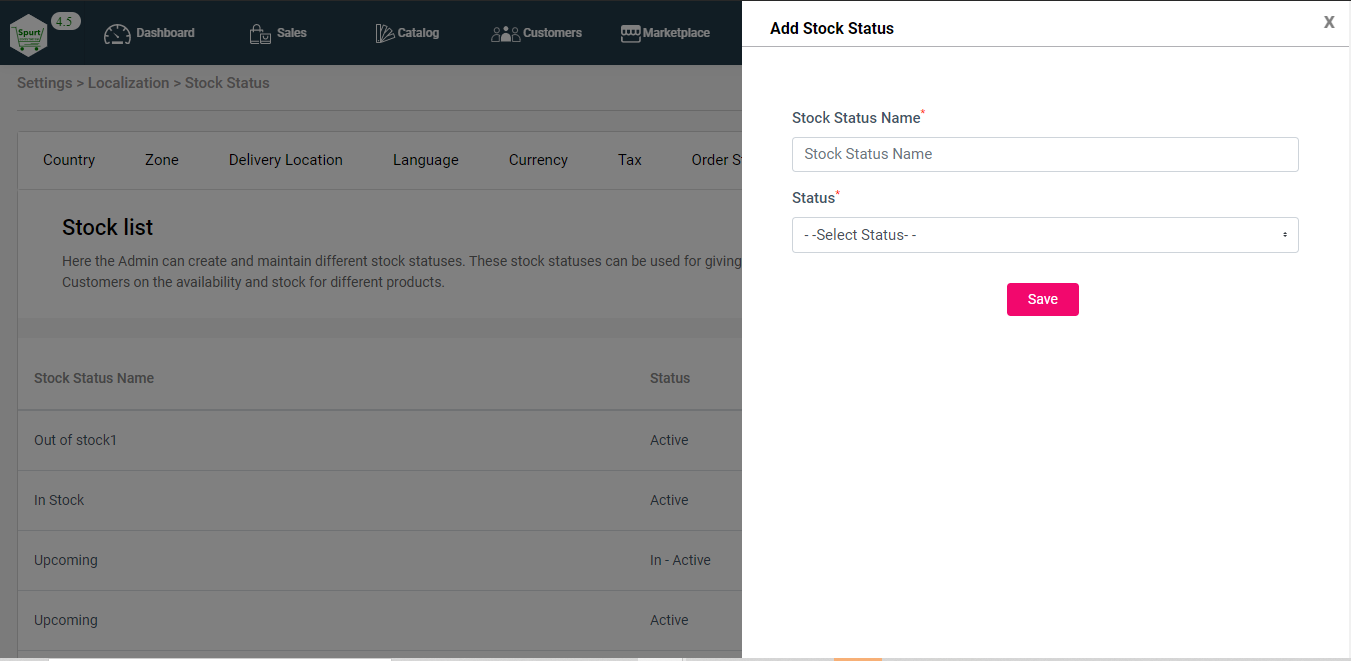Viewport: 1351px width, 661px height.
Task: Click the Stock Status Name field
Action: click(1045, 154)
